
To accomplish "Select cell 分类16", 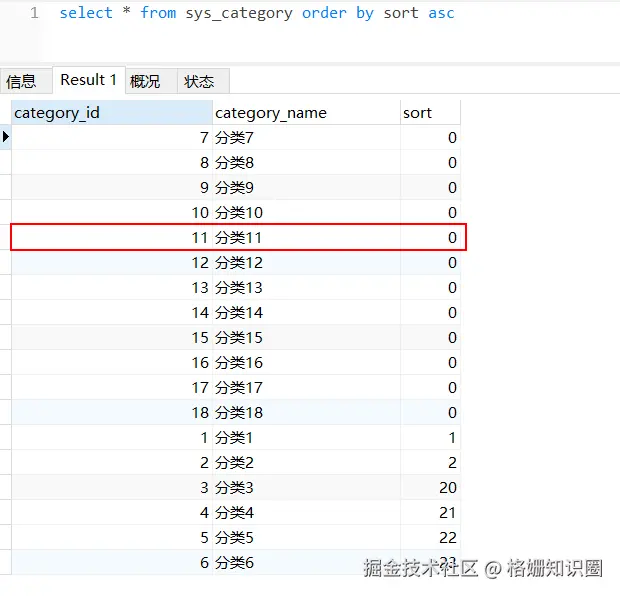I will (306, 362).
